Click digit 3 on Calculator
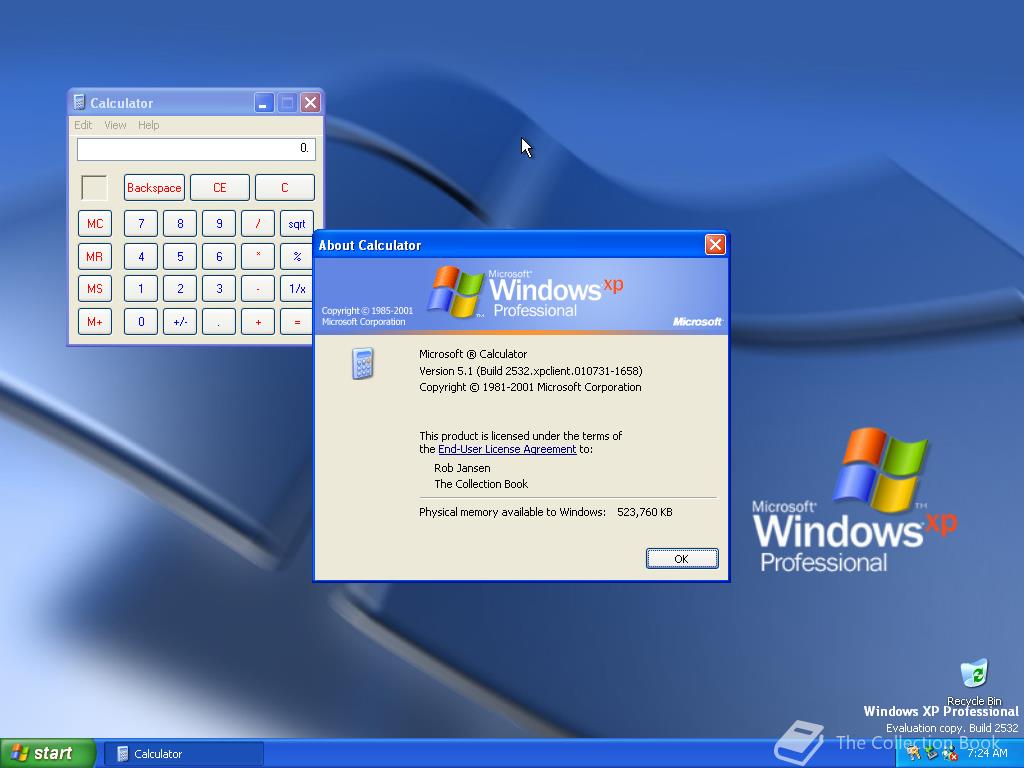The height and width of the screenshot is (768, 1024). pyautogui.click(x=219, y=289)
